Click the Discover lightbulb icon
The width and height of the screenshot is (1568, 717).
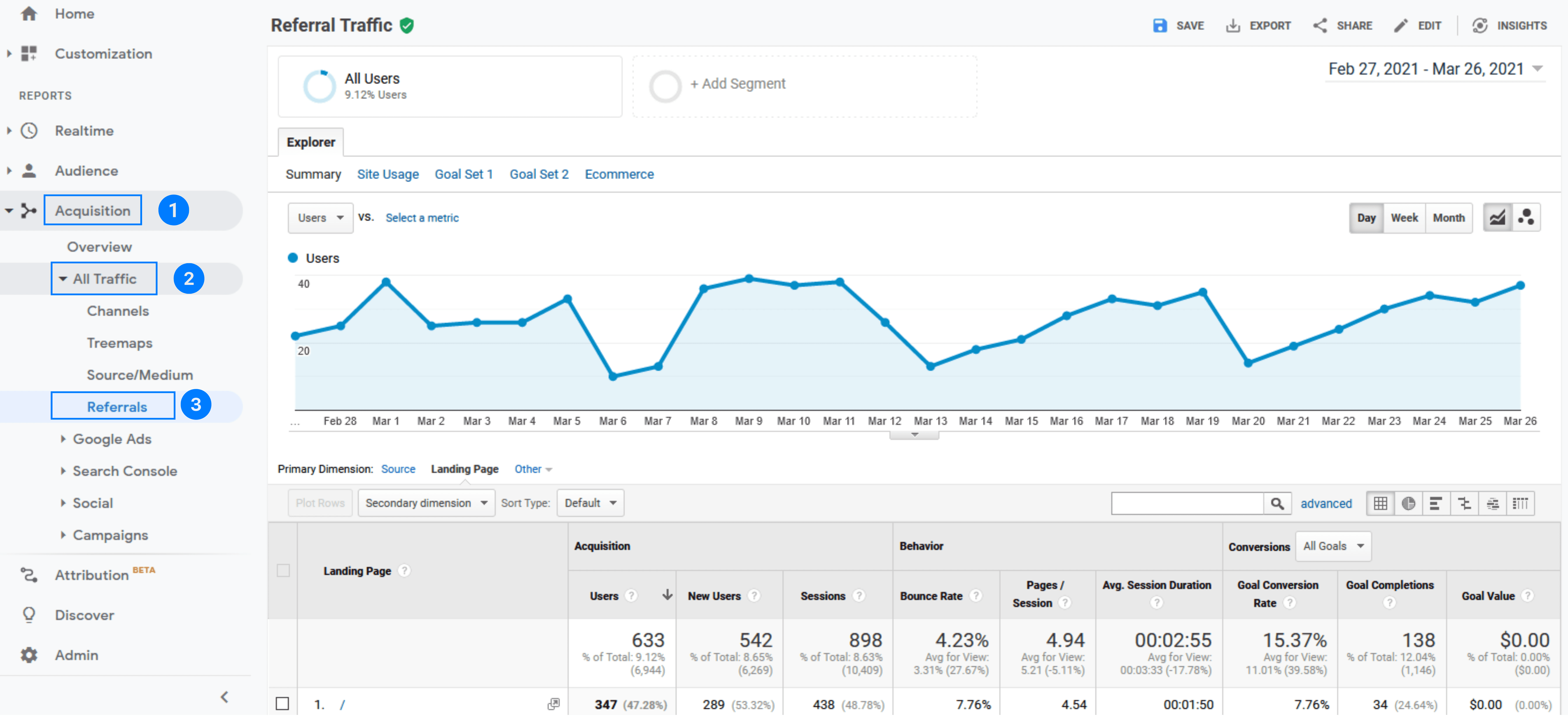29,615
